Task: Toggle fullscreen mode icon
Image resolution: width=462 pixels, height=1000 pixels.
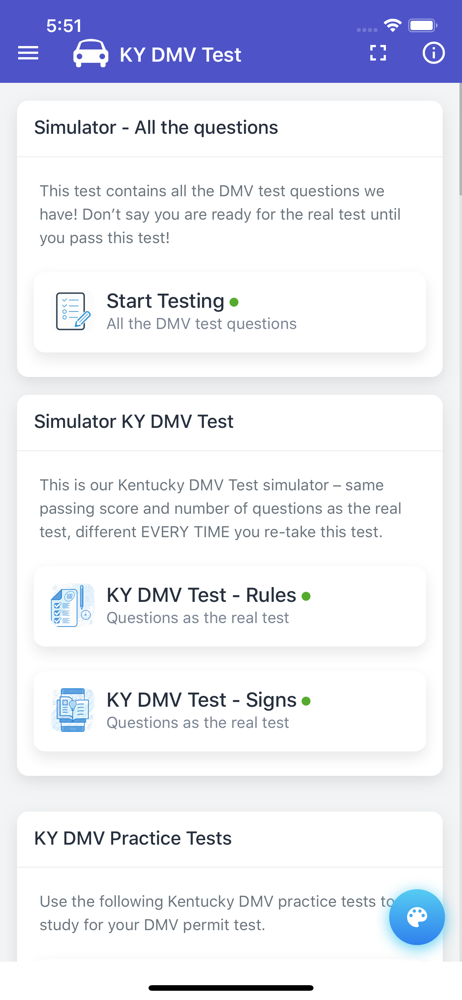Action: 378,54
